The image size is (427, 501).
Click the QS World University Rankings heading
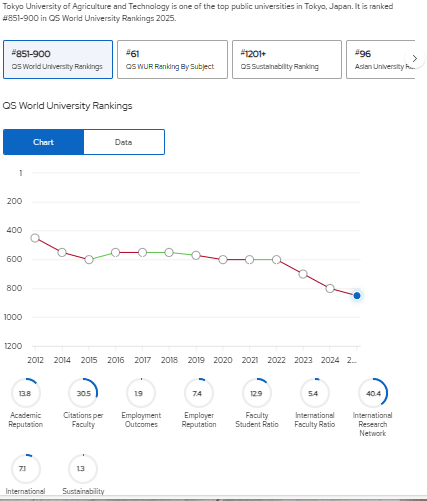tap(67, 106)
